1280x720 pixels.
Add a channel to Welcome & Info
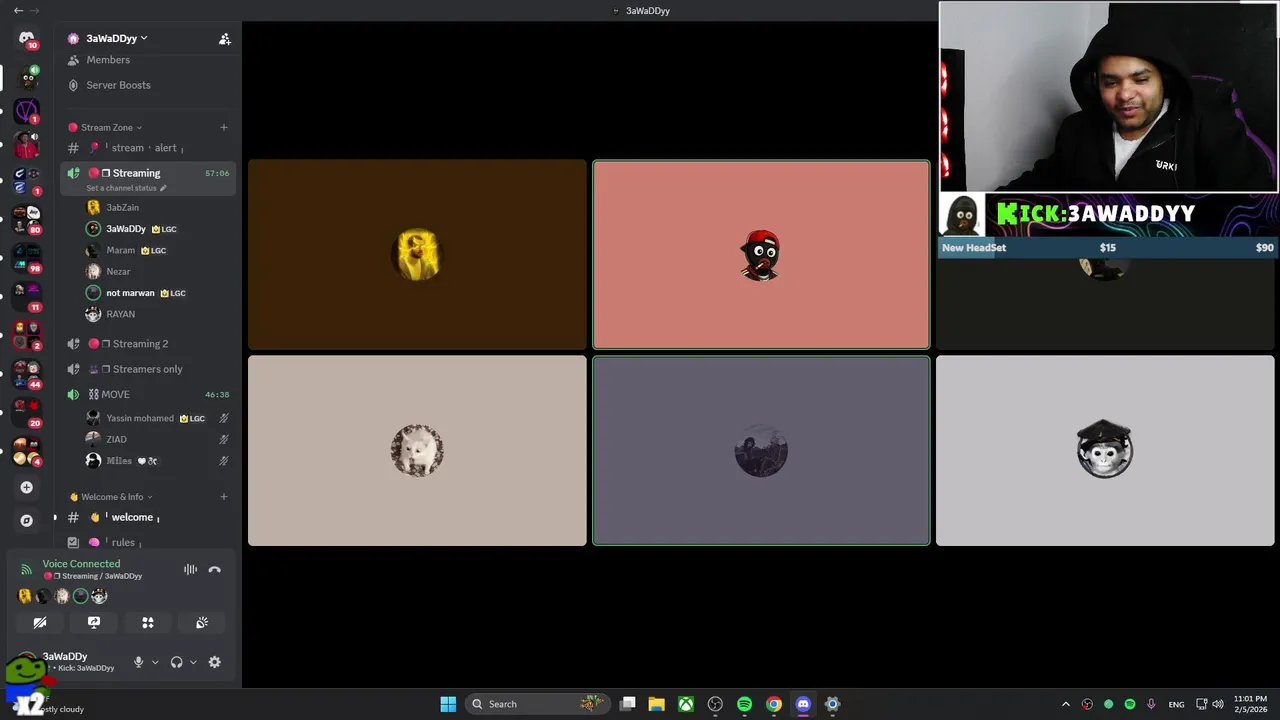tap(224, 497)
